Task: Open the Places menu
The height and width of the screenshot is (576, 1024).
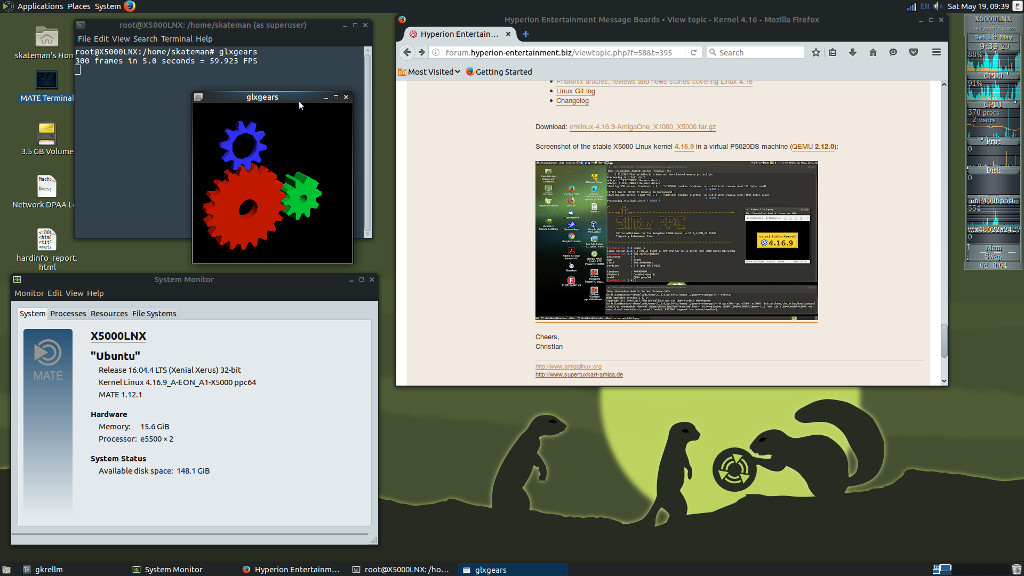Action: tap(79, 6)
